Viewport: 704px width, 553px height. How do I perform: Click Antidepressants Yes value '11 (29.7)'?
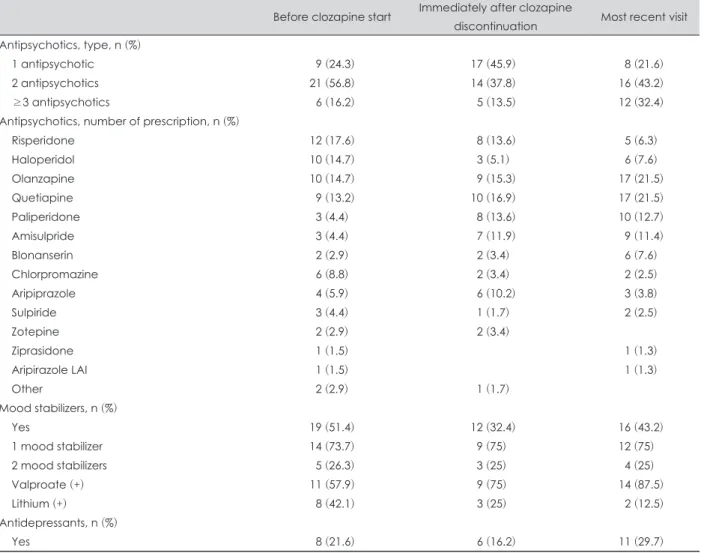tap(641, 542)
